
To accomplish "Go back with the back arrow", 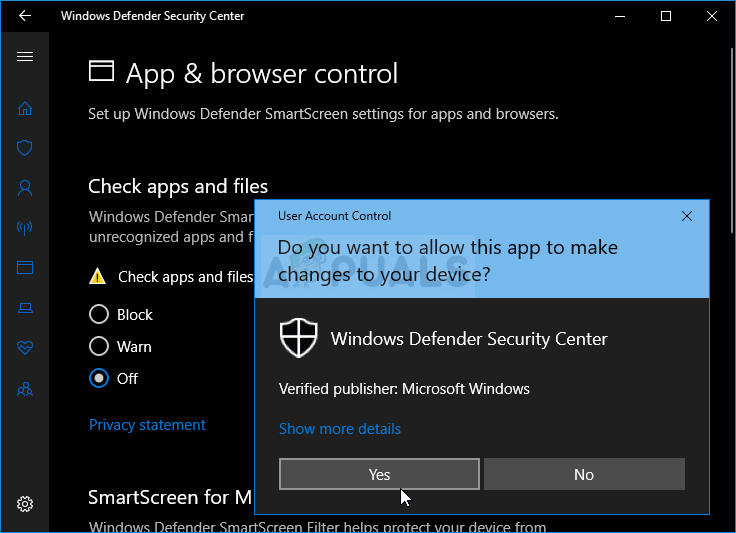I will pos(25,15).
